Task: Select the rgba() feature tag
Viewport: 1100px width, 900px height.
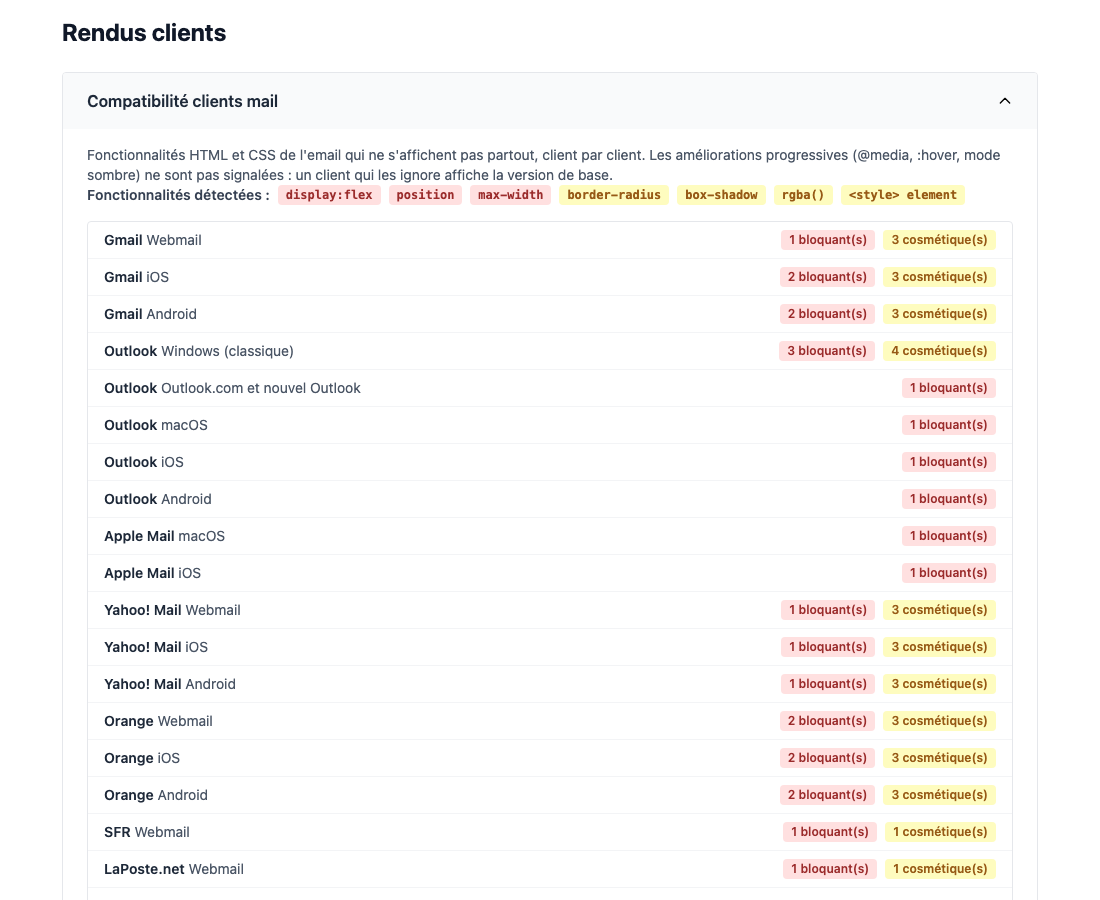Action: [803, 195]
